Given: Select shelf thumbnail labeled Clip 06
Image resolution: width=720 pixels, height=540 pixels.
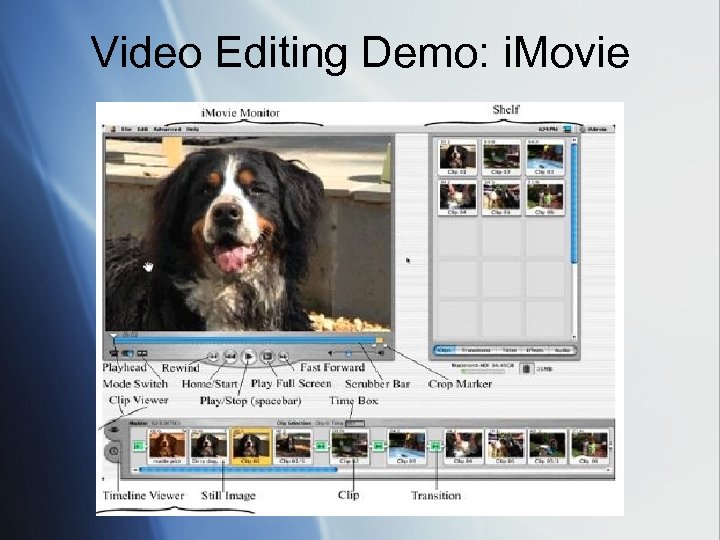Looking at the screenshot, I should pyautogui.click(x=545, y=197).
